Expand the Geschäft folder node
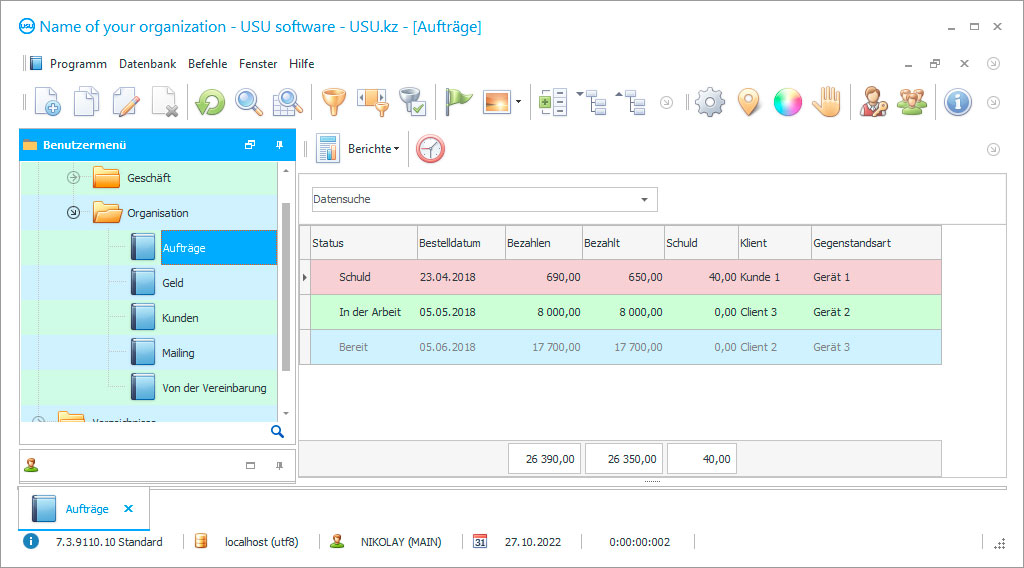The height and width of the screenshot is (568, 1024). [x=73, y=178]
